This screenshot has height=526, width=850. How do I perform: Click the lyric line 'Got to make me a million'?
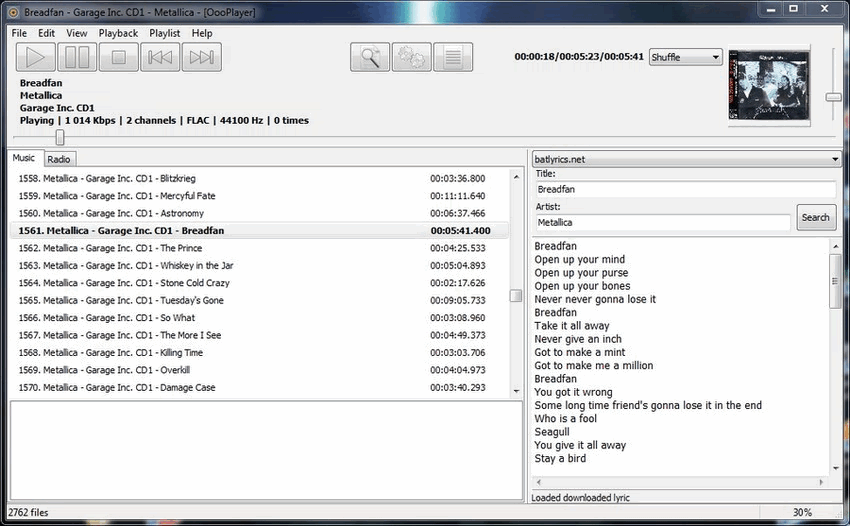point(594,365)
